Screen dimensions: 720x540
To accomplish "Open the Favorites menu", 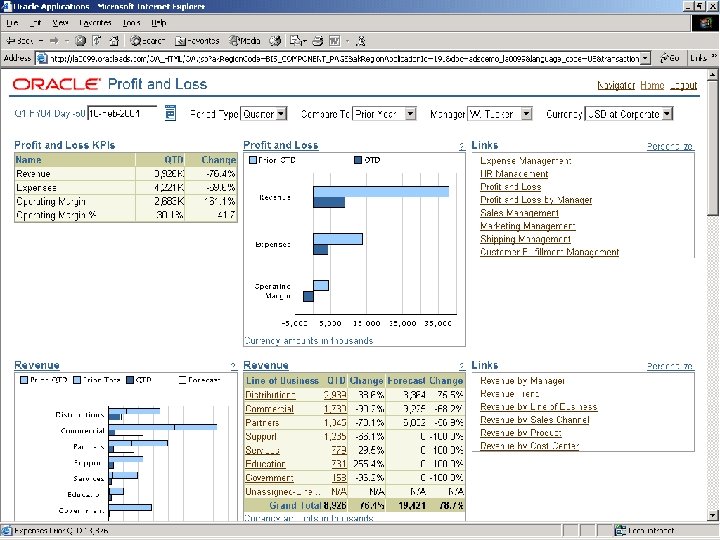I will tap(96, 22).
